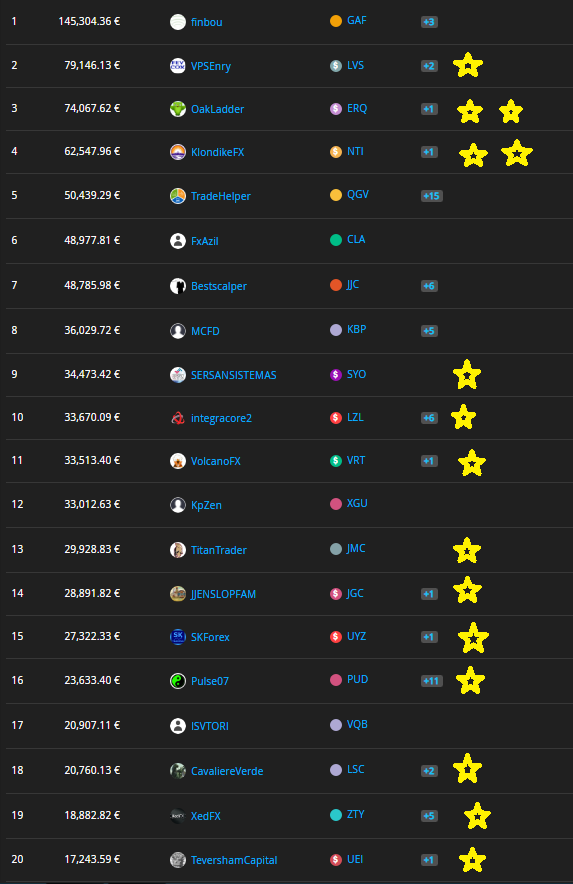573x884 pixels.
Task: Click the integracore2 red logo icon
Action: click(178, 418)
